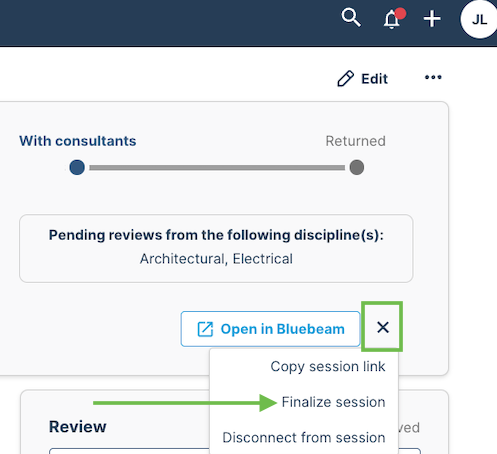Screen dimensions: 497x454
Task: Click the Returned progress step dot
Action: click(357, 167)
